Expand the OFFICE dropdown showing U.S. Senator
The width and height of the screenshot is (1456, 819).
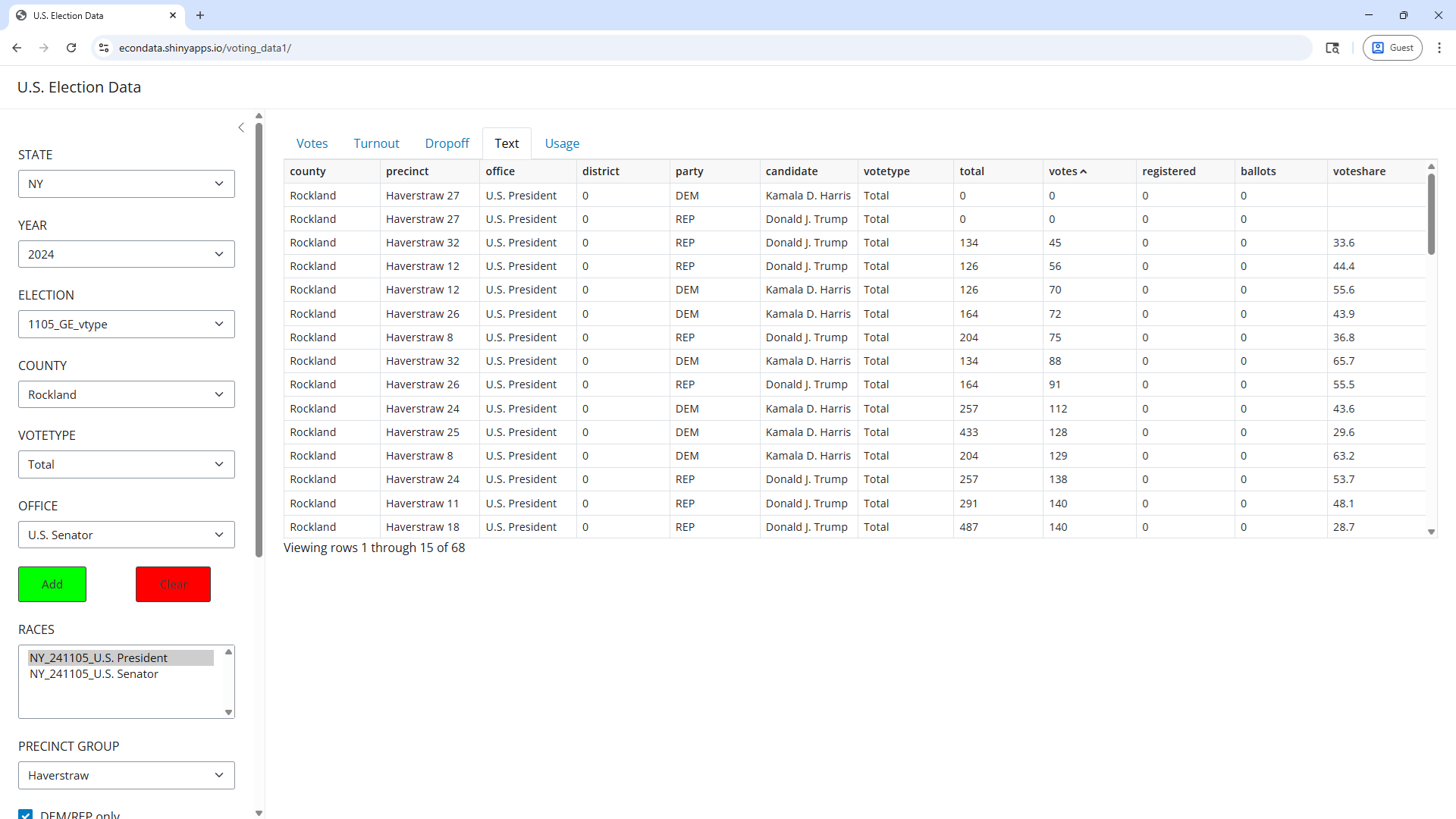pyautogui.click(x=126, y=535)
